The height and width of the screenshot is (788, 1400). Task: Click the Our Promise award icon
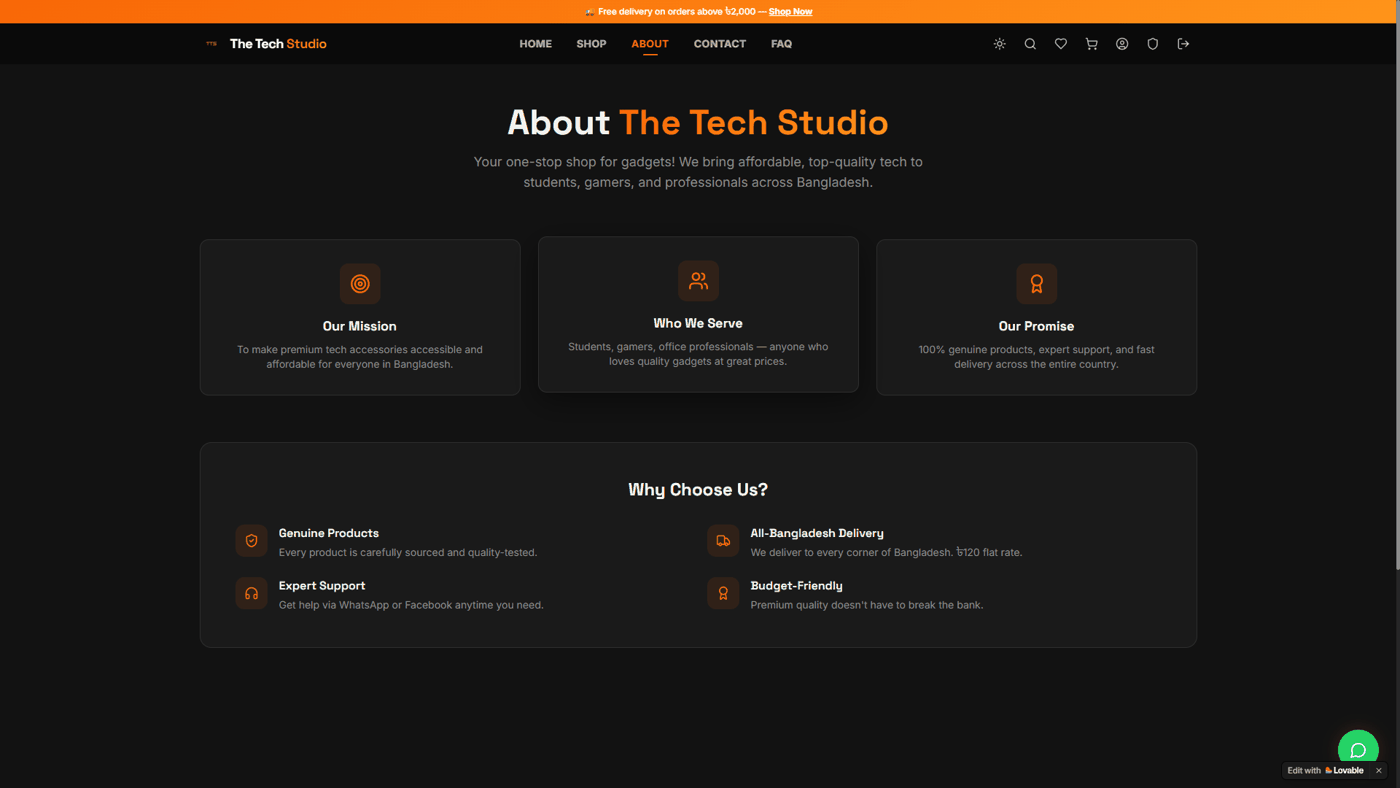1036,284
